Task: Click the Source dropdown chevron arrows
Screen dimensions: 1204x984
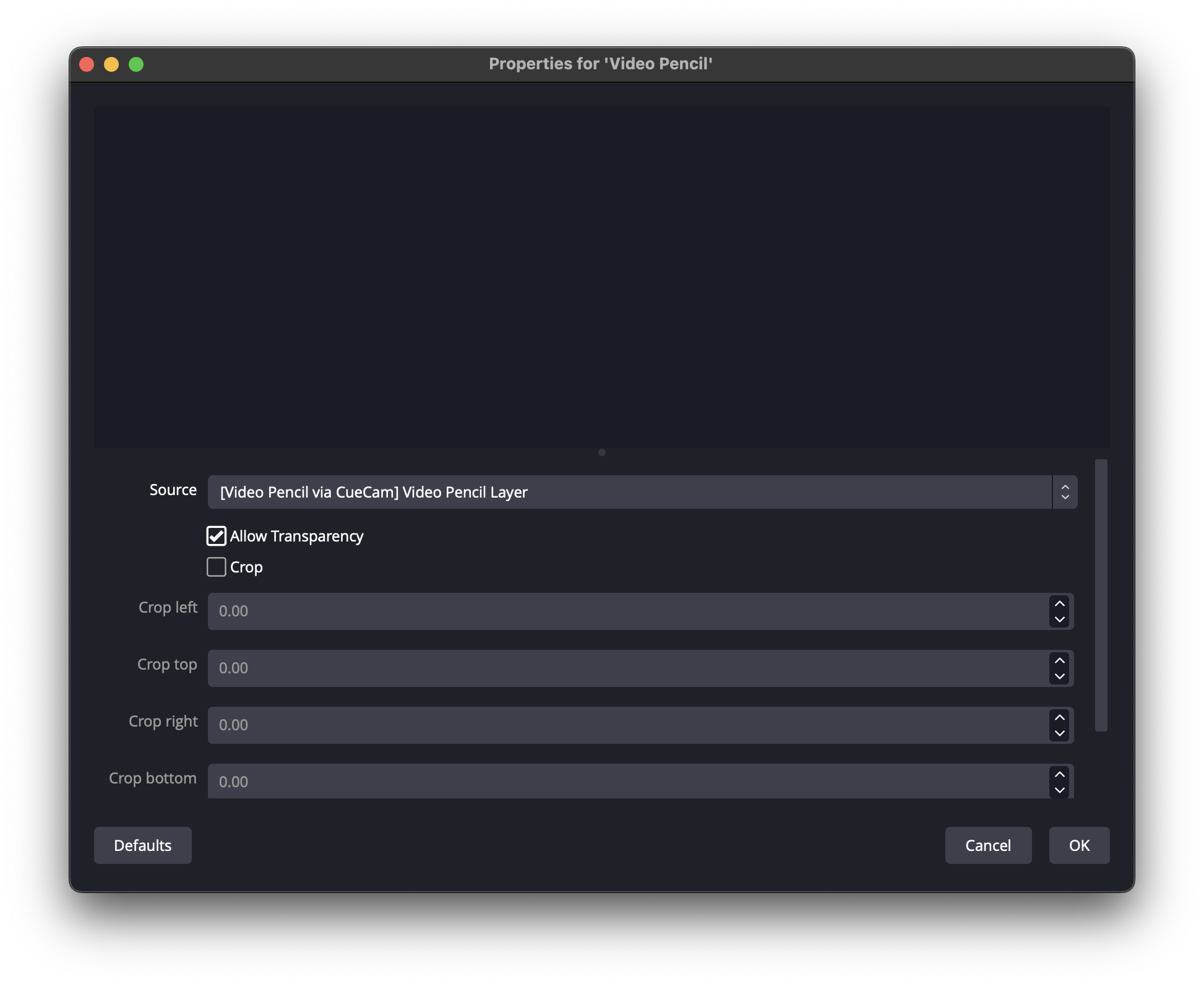Action: point(1065,492)
